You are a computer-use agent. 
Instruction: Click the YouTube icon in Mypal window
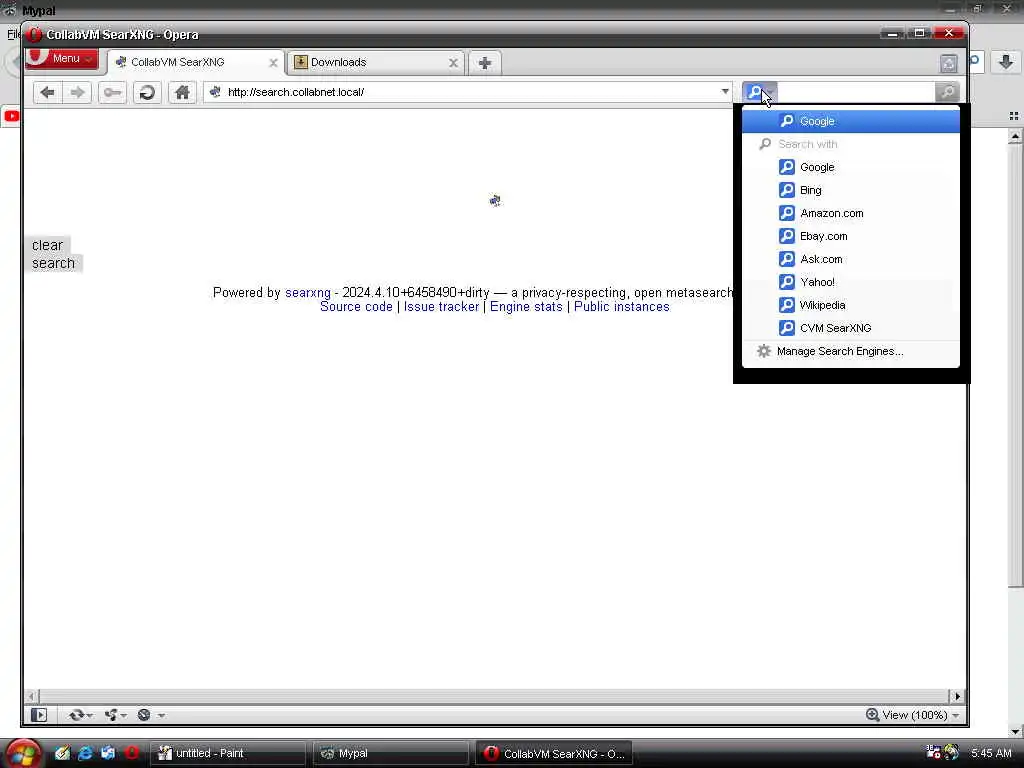[x=11, y=116]
